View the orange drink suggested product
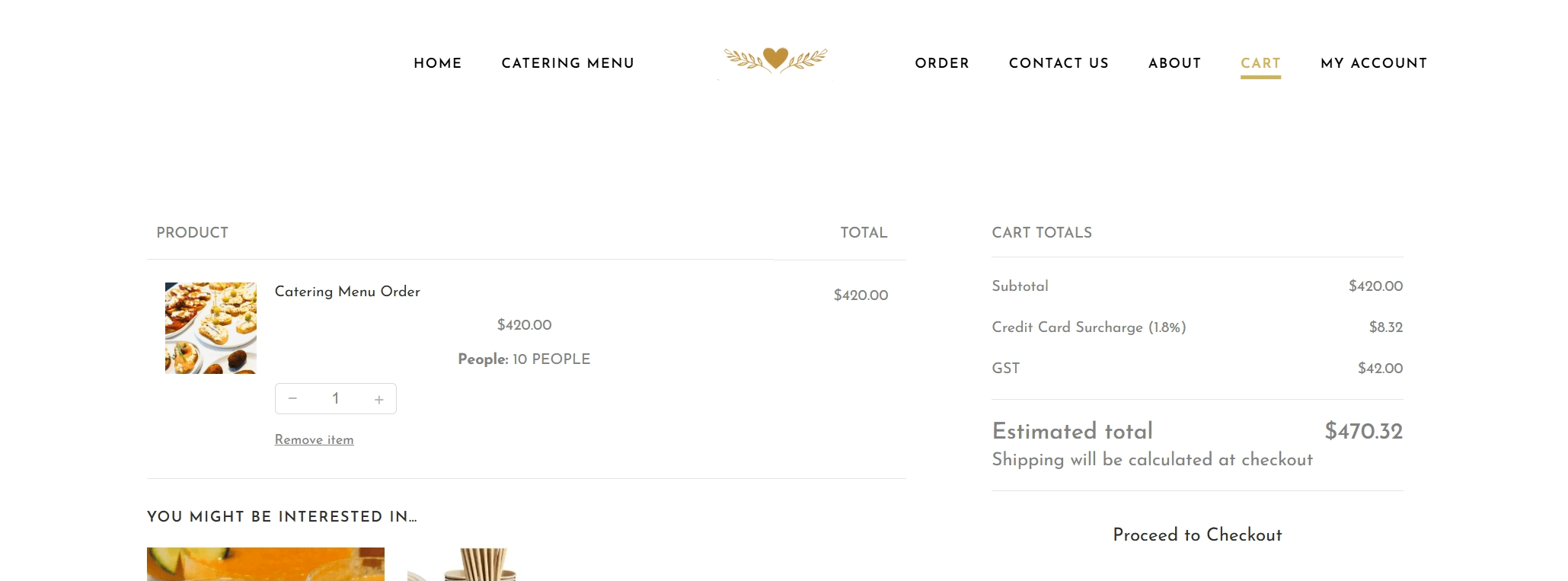Screen dimensions: 1568x581 [266, 563]
